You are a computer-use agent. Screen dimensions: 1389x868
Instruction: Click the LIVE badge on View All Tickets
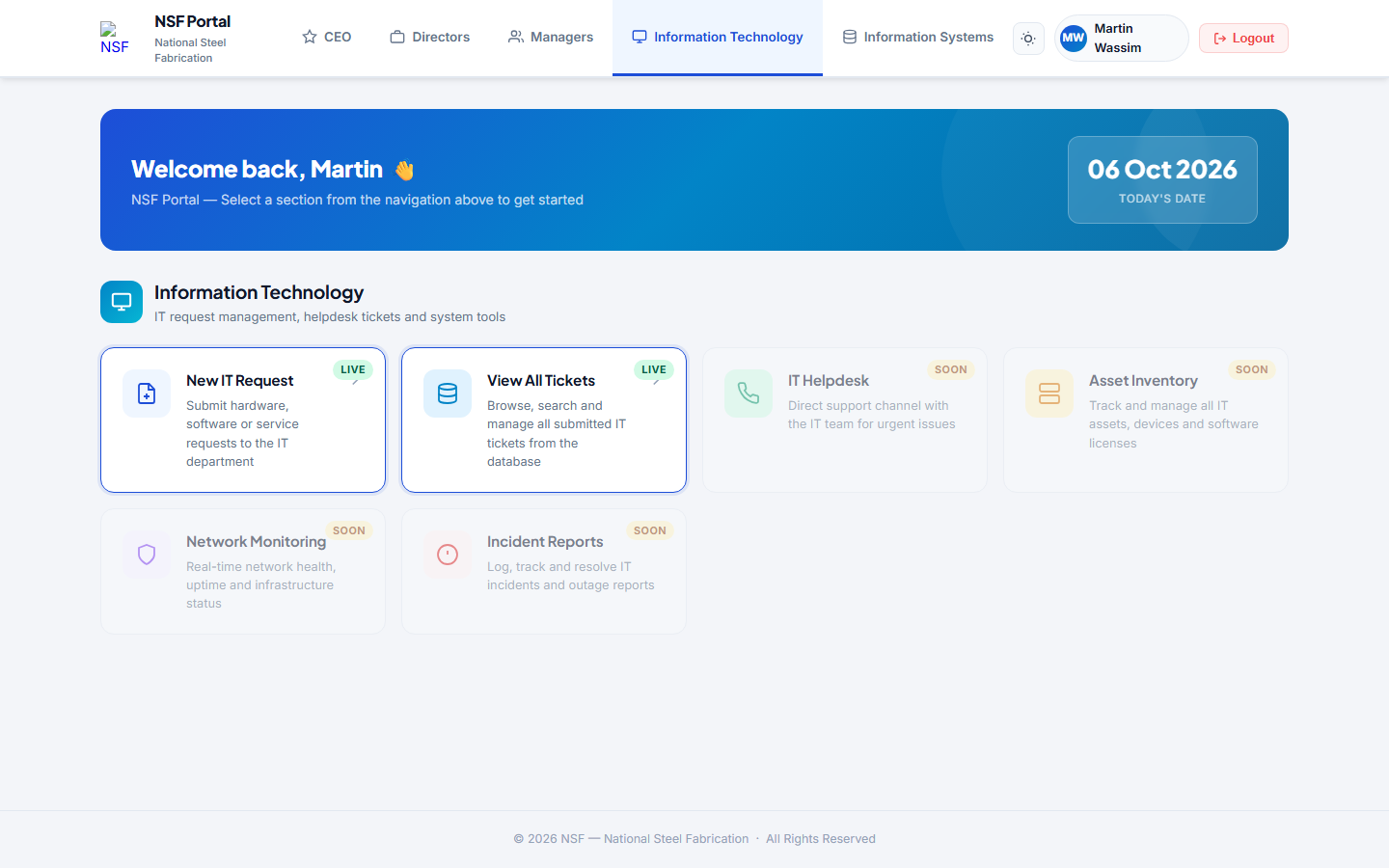point(654,369)
